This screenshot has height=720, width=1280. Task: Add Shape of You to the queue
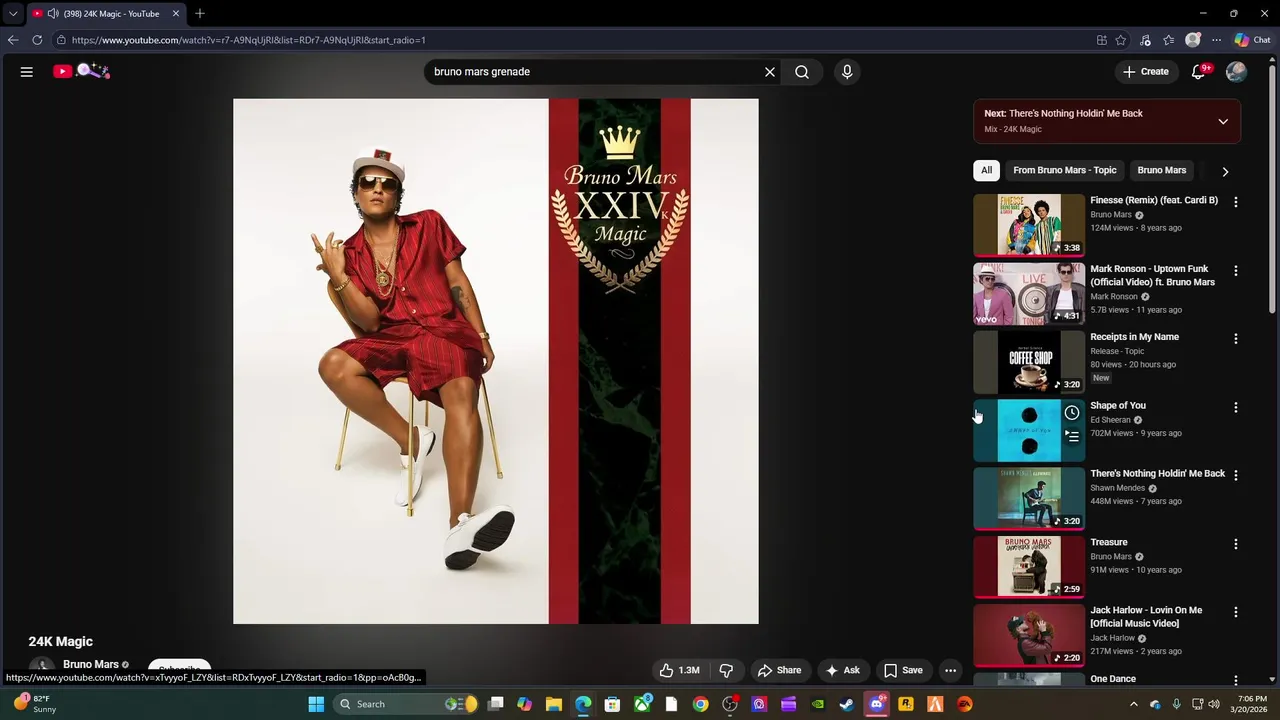pyautogui.click(x=1071, y=436)
